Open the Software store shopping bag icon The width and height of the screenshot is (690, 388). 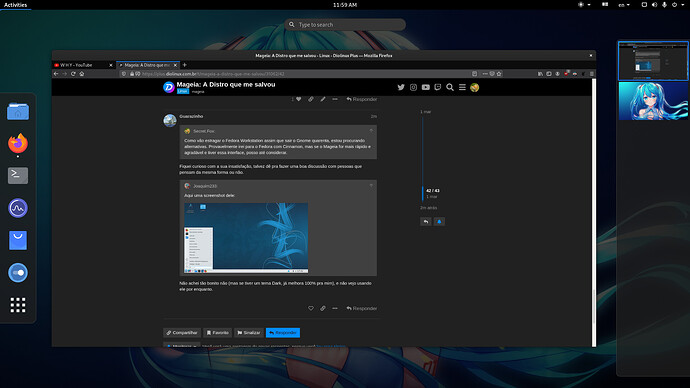tap(18, 240)
